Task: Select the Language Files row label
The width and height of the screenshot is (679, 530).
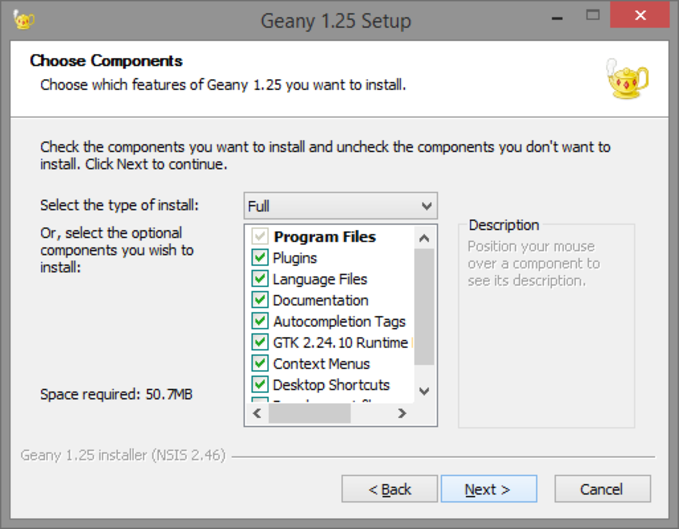Action: click(320, 279)
